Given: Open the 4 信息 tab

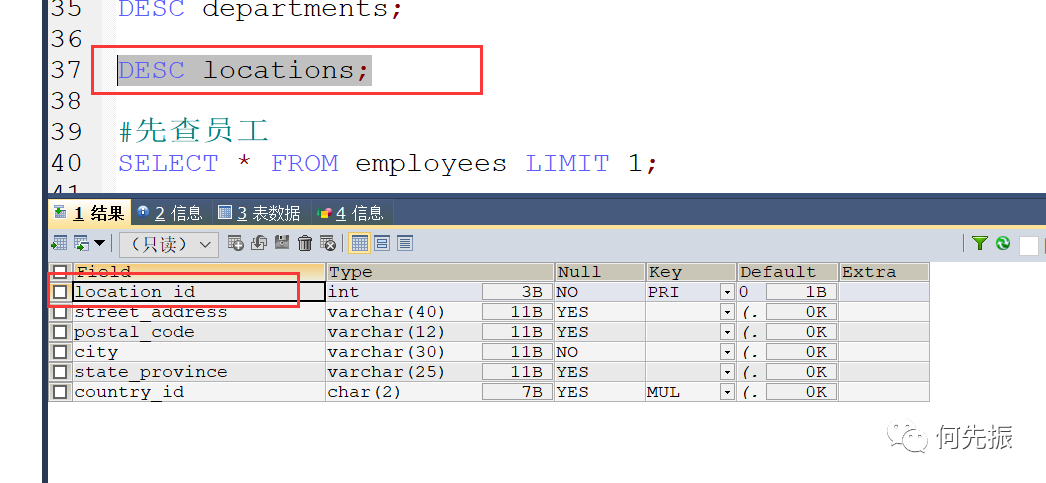Looking at the screenshot, I should 351,213.
